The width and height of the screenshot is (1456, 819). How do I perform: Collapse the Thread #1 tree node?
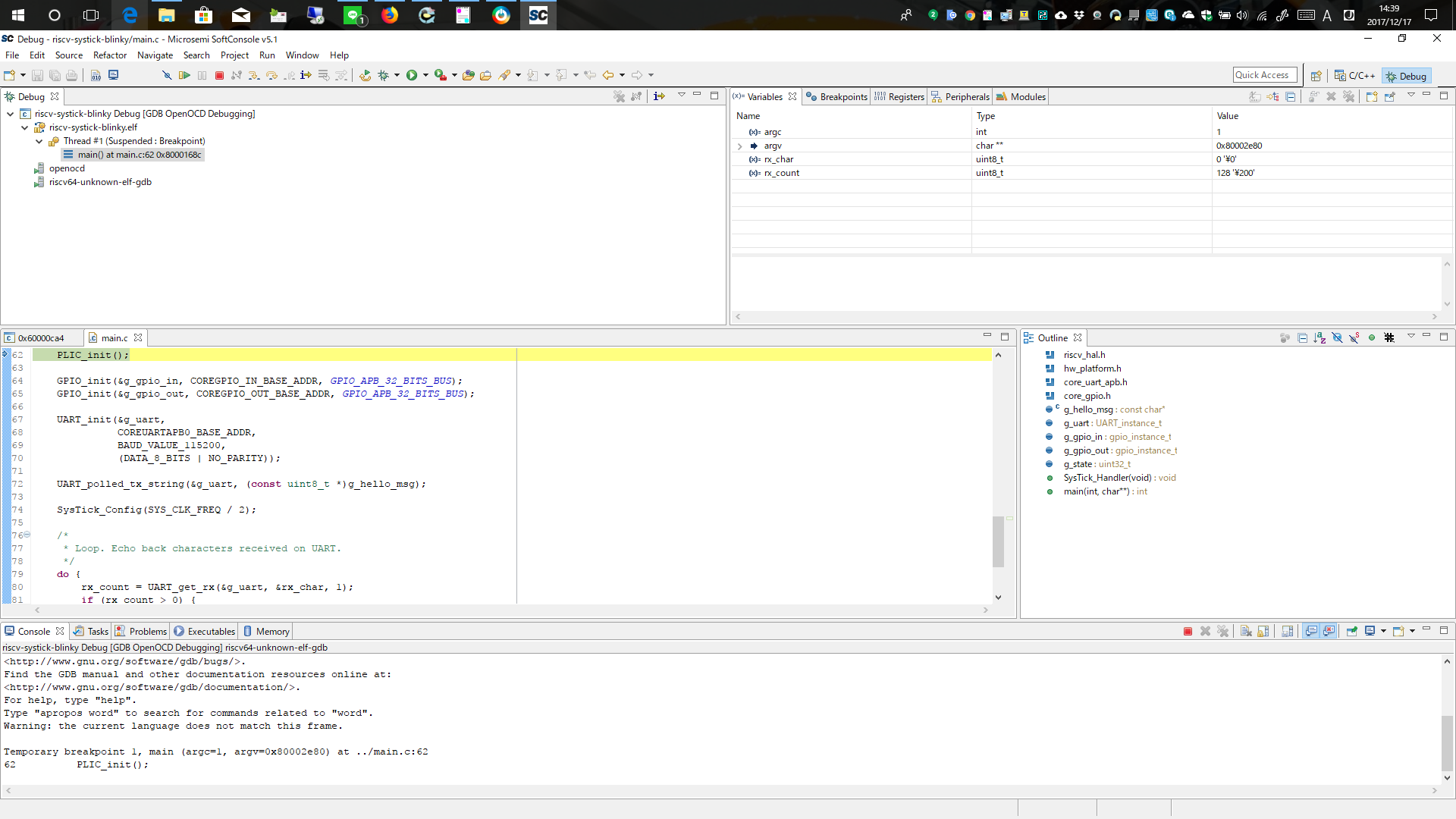pos(39,141)
